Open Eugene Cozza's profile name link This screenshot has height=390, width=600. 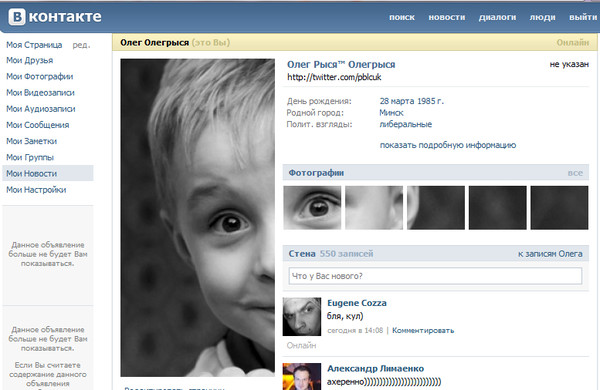357,303
